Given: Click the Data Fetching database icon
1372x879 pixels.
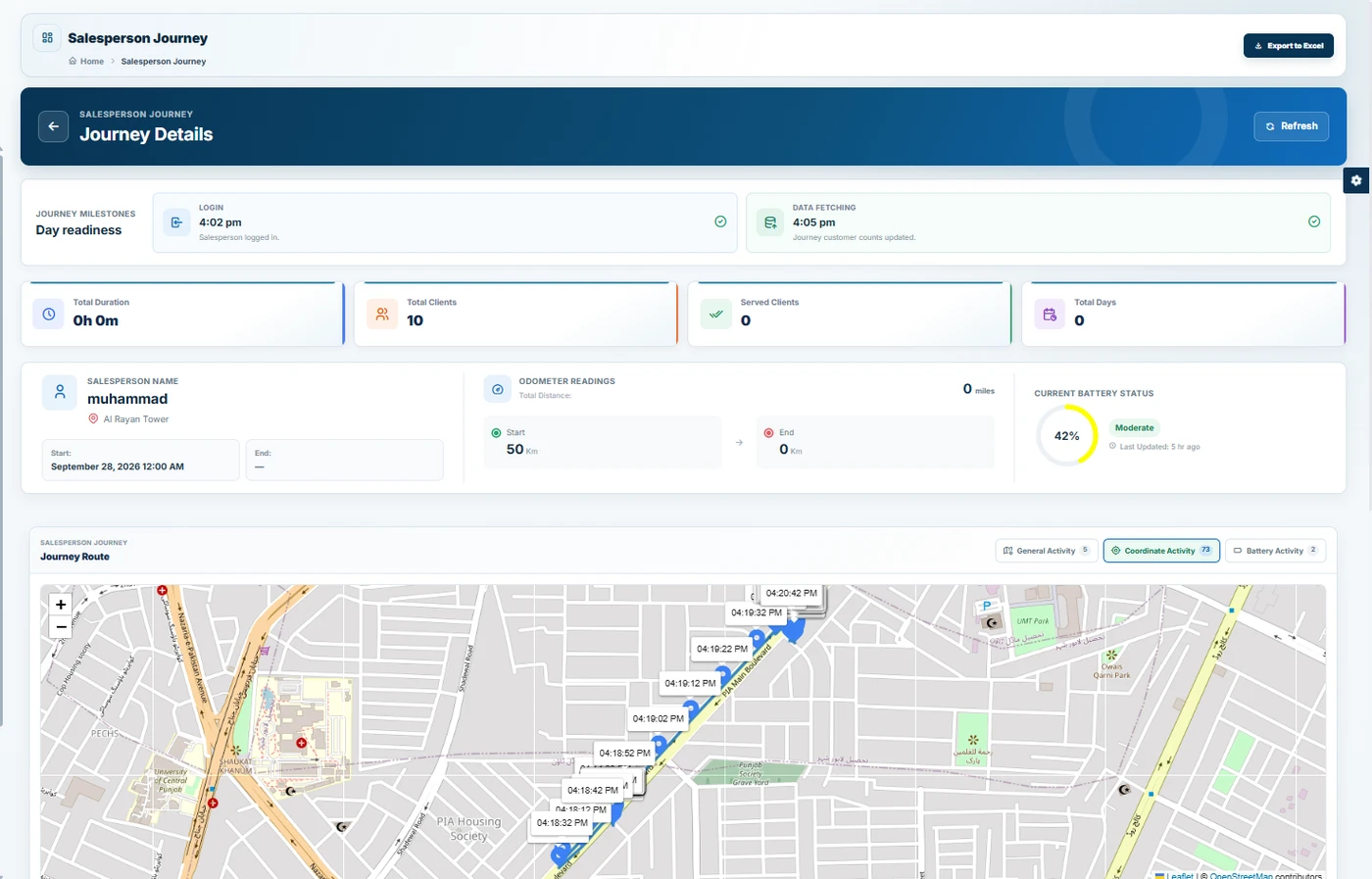Looking at the screenshot, I should tap(770, 222).
